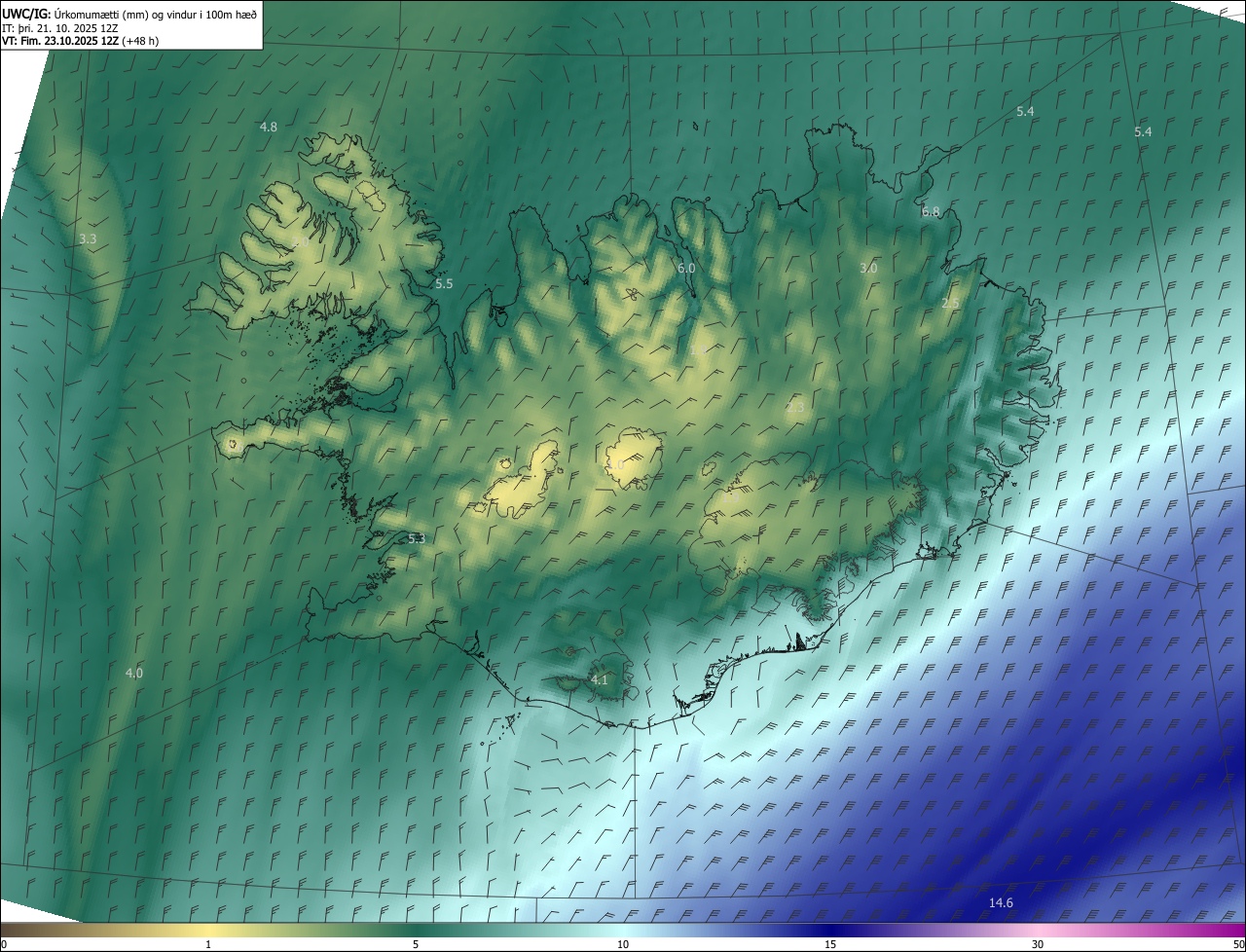This screenshot has width=1246, height=952.
Task: Click the 4.0 value label over the sea
Action: (x=134, y=673)
